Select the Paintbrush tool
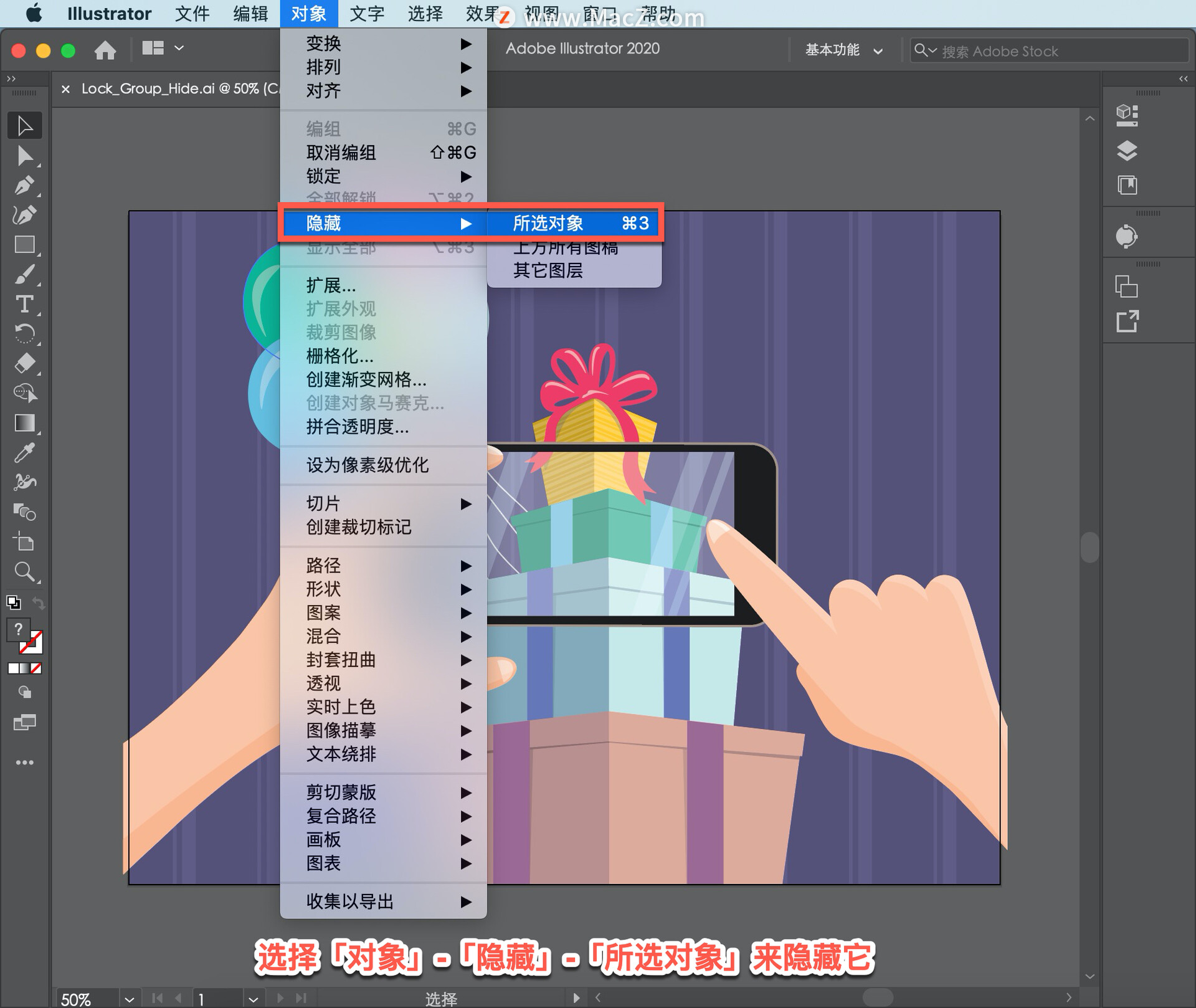This screenshot has height=1008, width=1196. 25,274
